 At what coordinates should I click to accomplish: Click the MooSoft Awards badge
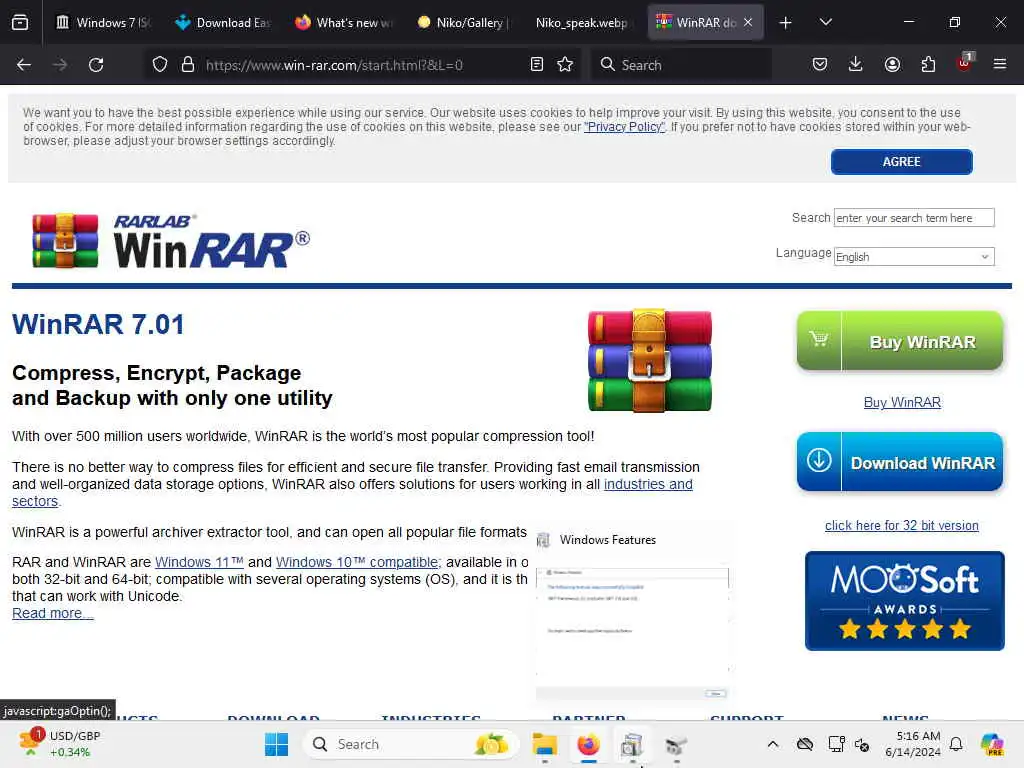pos(904,601)
